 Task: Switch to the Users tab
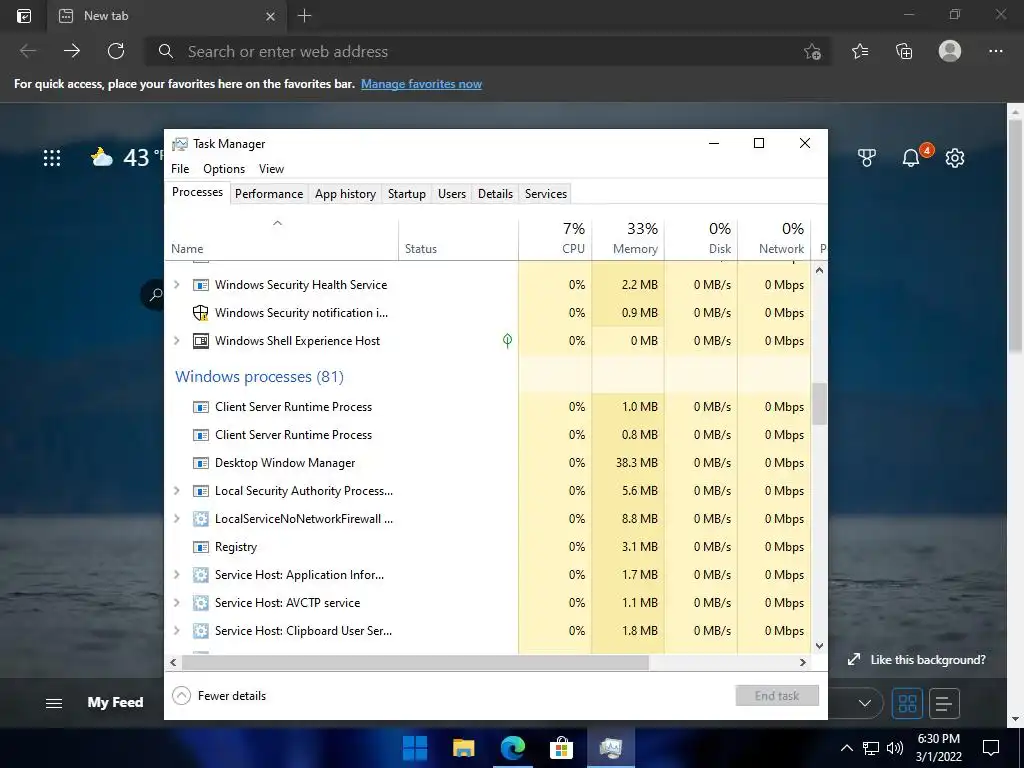452,194
